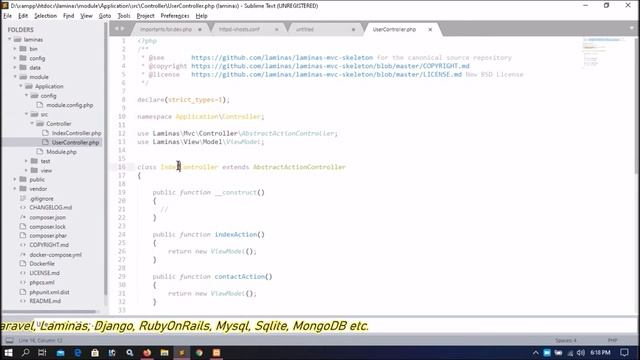
Task: Open the Tools menu
Action: click(124, 16)
